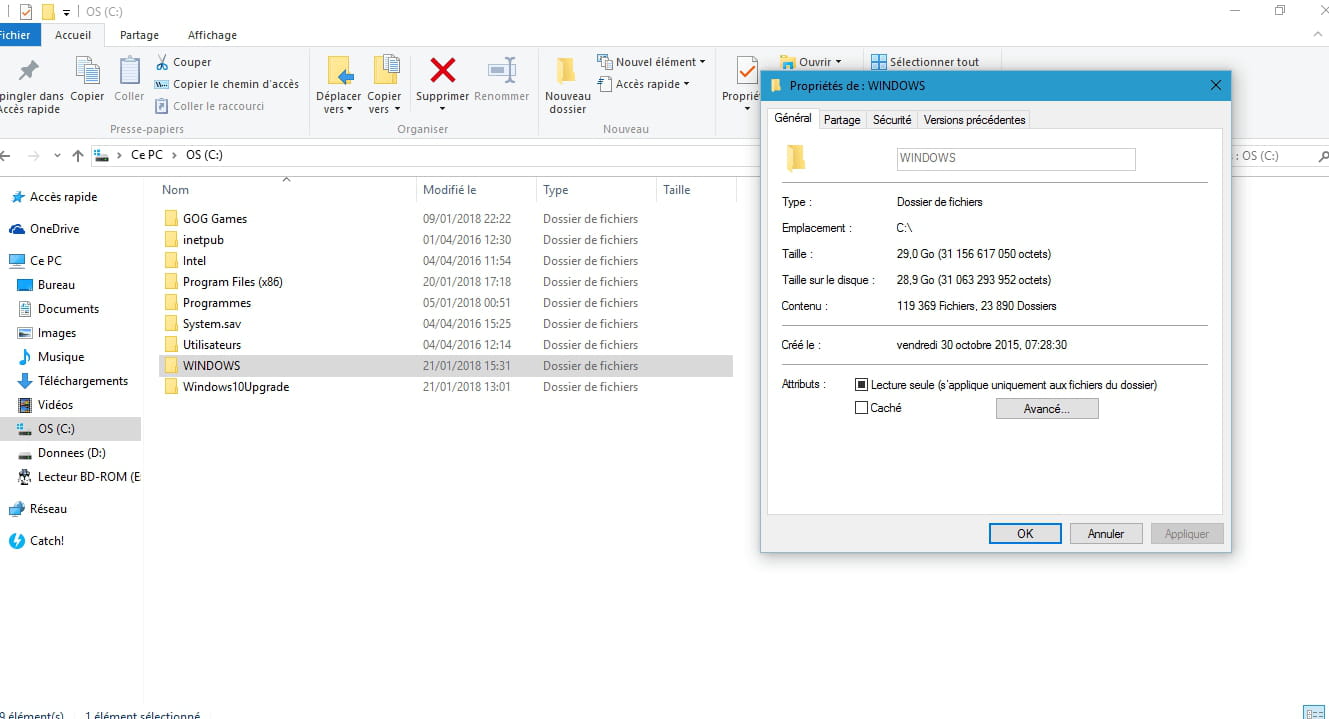The height and width of the screenshot is (719, 1329).
Task: Toggle the Lecture seule checkbox
Action: click(x=861, y=385)
